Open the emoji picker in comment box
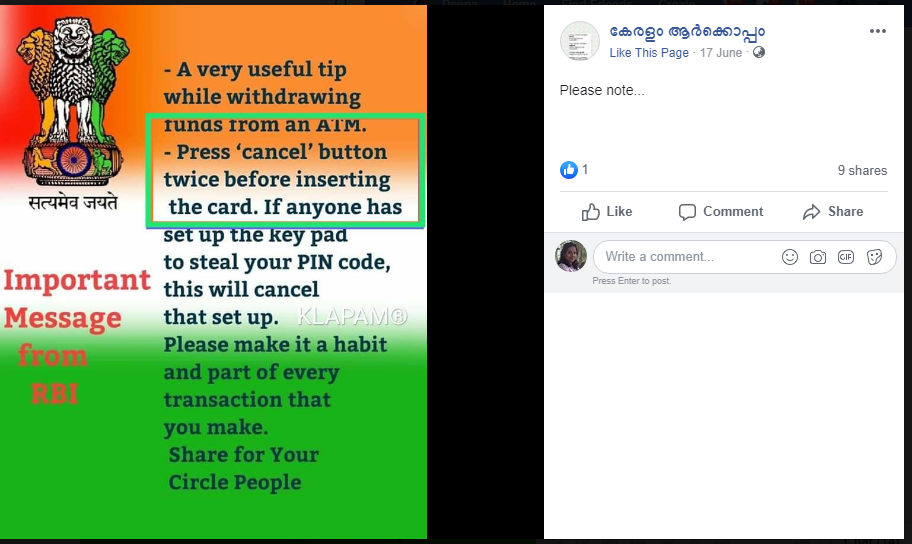This screenshot has width=912, height=544. click(x=789, y=257)
